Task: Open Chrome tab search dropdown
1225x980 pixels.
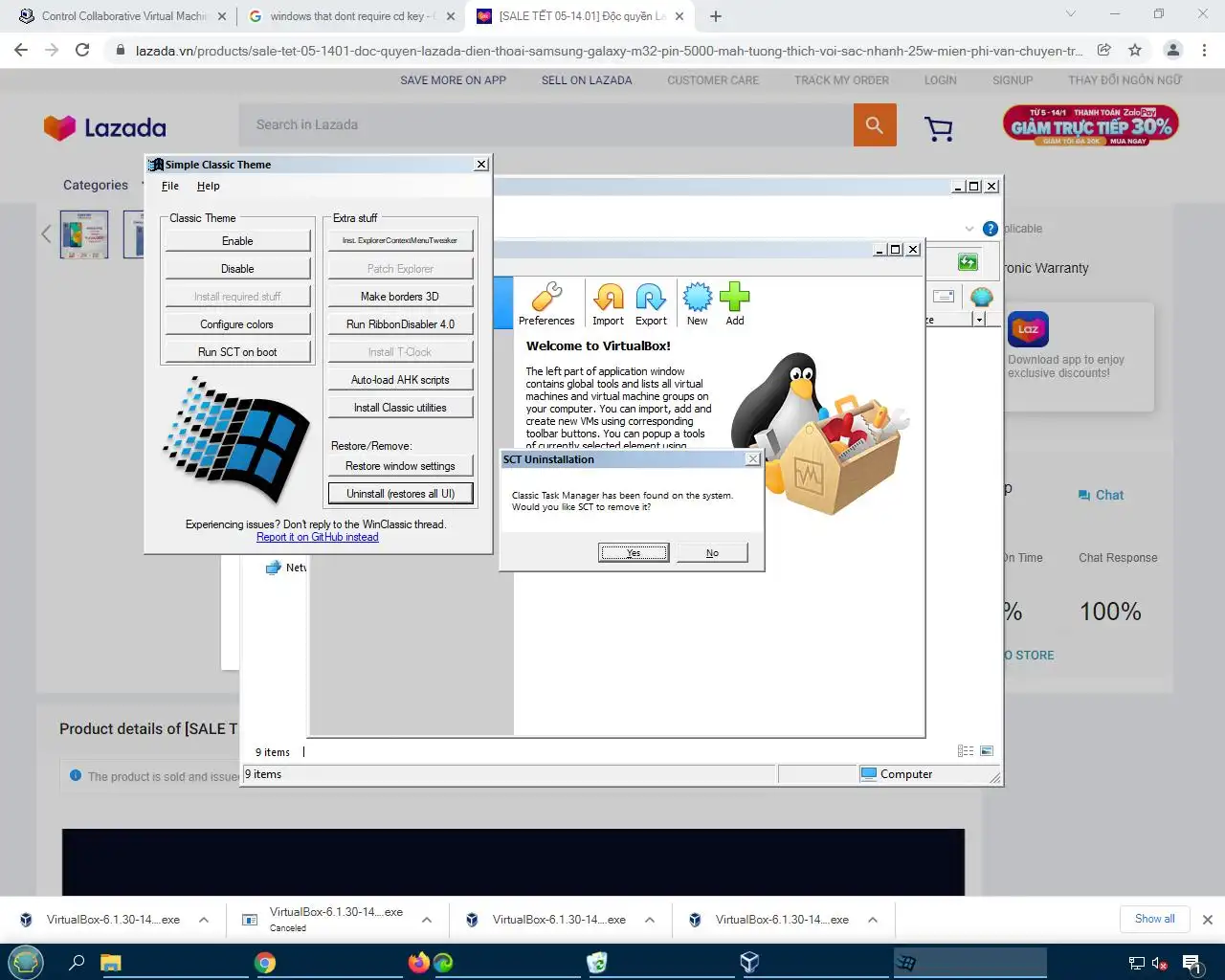Action: [x=1071, y=14]
